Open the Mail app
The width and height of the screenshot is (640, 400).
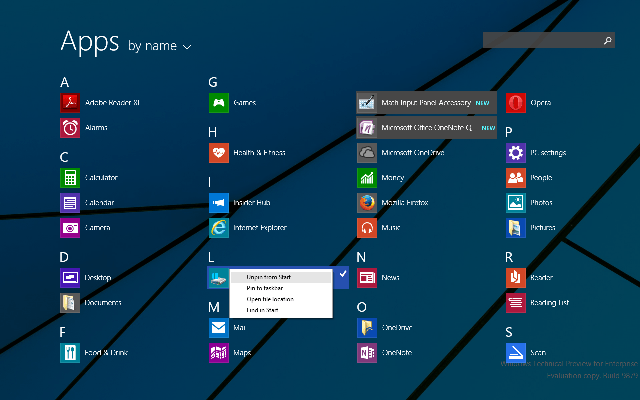[227, 328]
